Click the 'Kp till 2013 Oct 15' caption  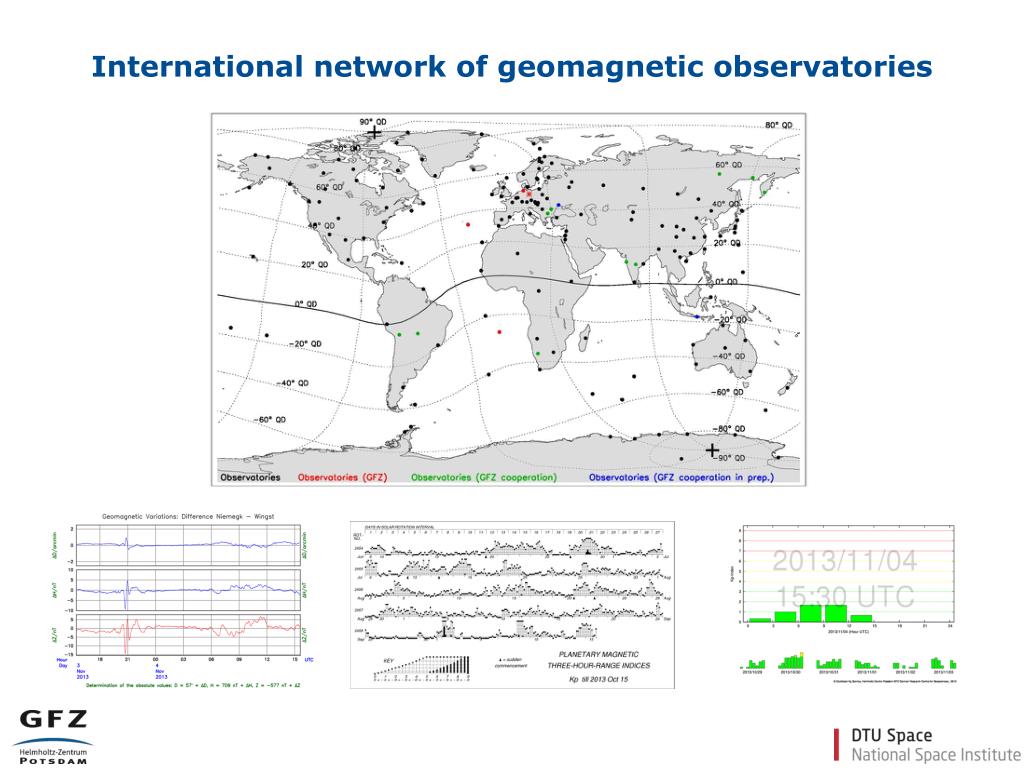pos(599,679)
